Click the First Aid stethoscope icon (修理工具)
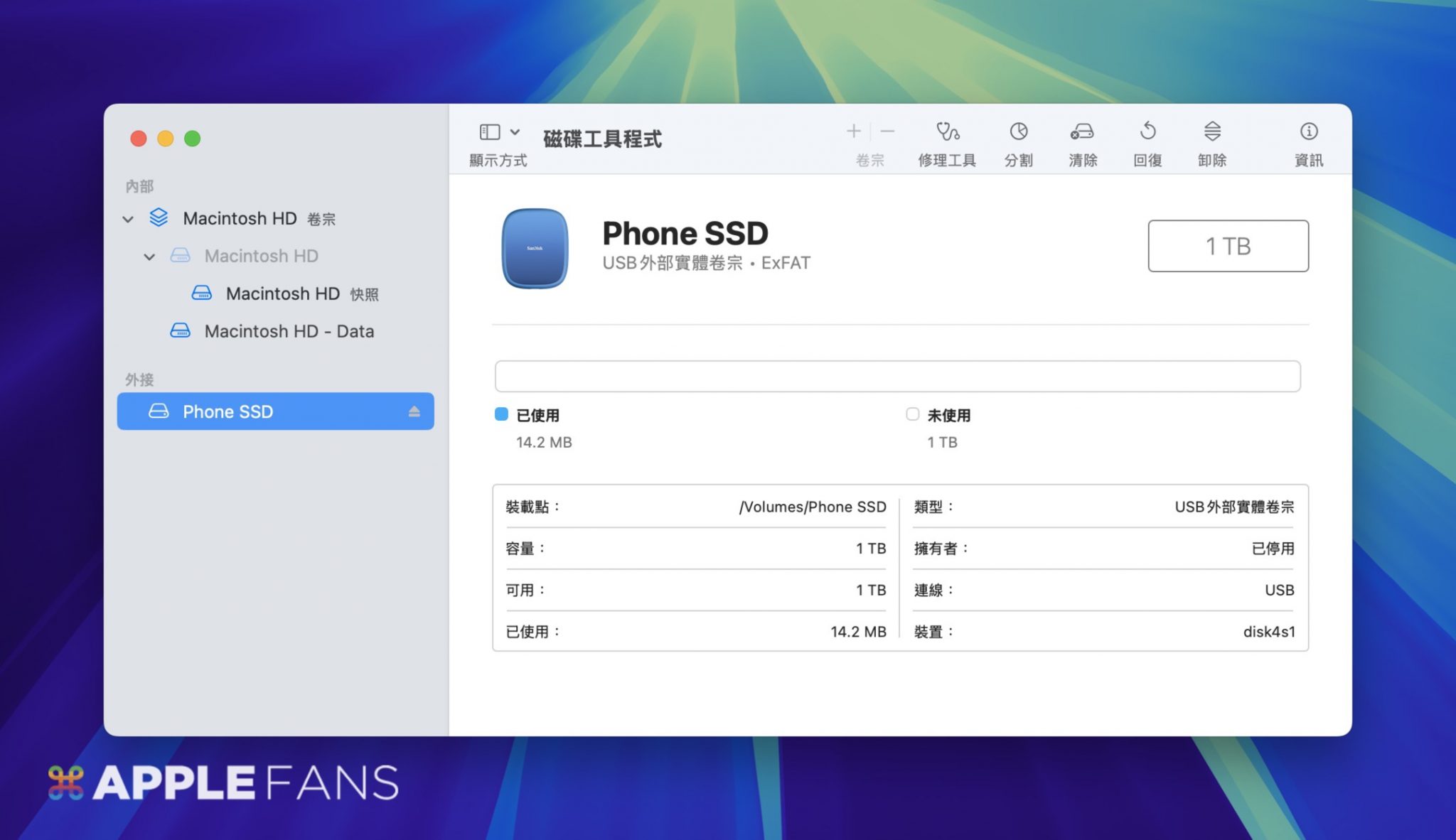1456x840 pixels. click(x=947, y=132)
